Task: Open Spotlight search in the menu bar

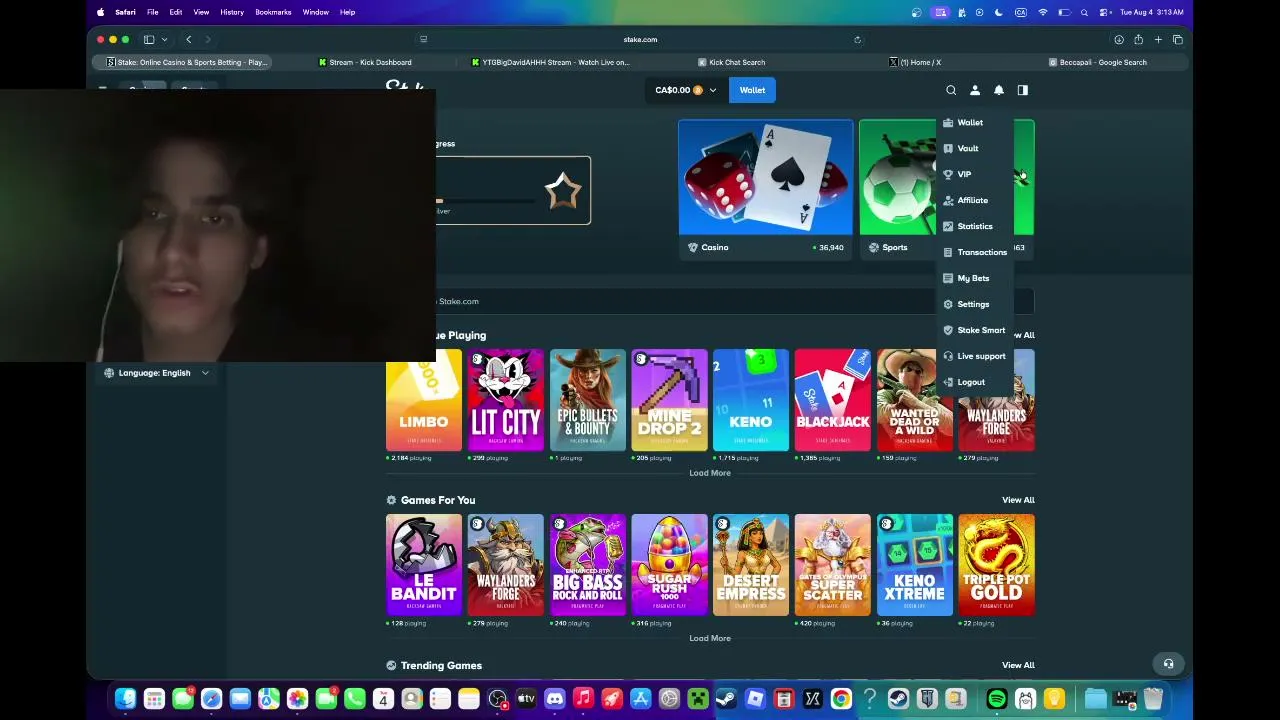Action: coord(1084,12)
